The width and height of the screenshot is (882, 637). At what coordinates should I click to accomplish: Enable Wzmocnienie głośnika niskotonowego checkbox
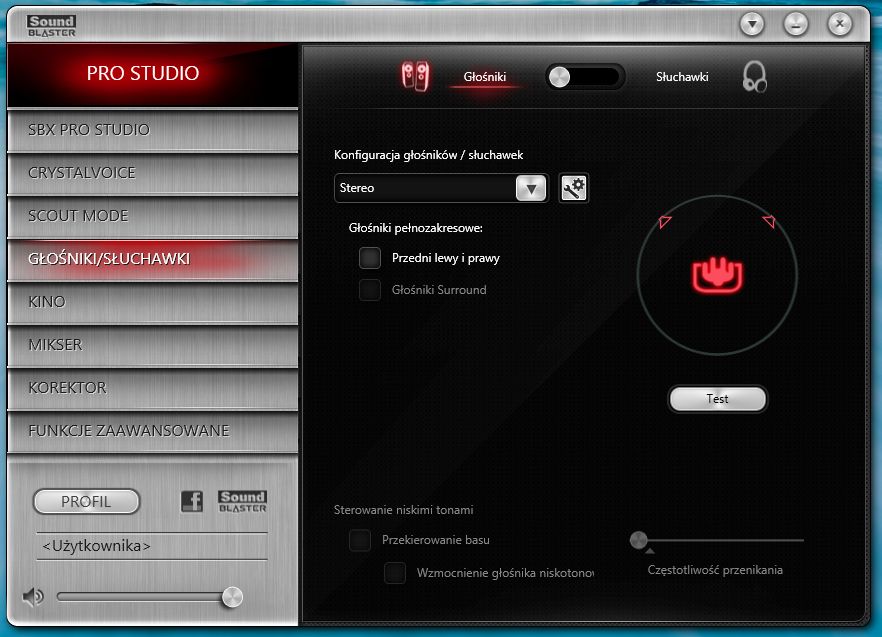[395, 573]
